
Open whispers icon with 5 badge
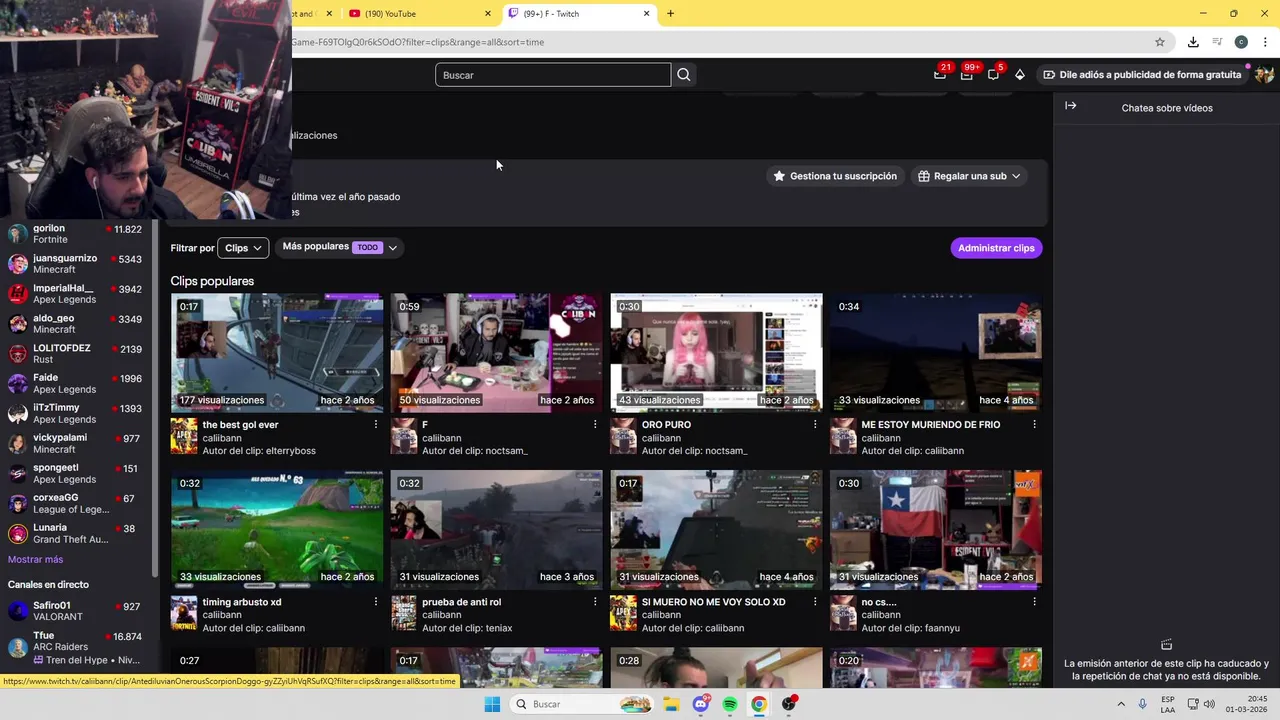click(x=993, y=75)
